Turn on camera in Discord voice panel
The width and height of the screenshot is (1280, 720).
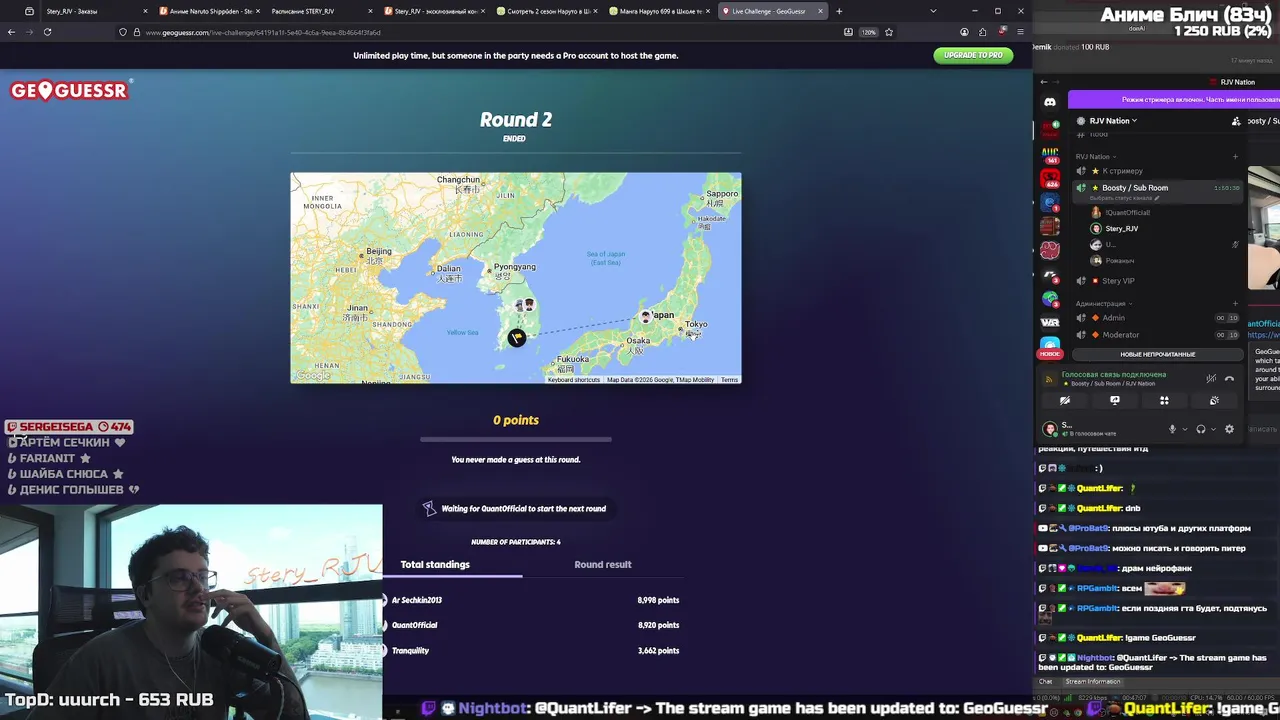[x=1065, y=400]
